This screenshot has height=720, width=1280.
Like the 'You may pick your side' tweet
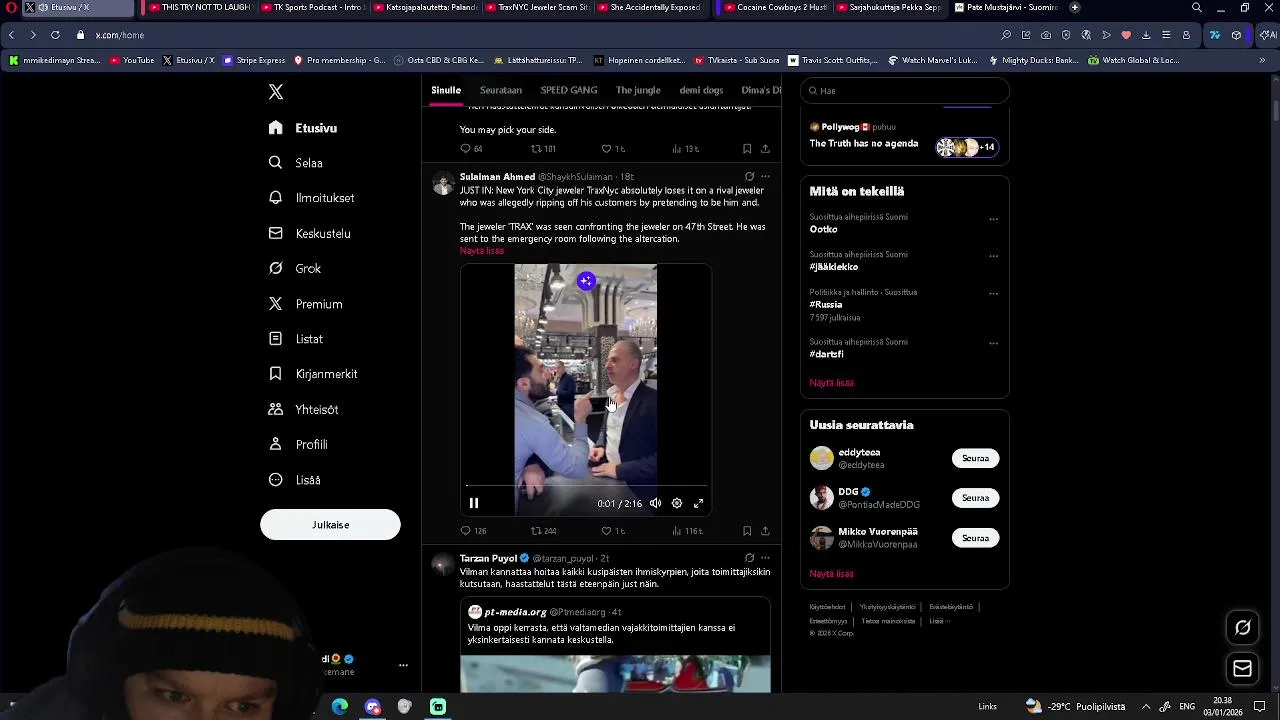coord(612,149)
